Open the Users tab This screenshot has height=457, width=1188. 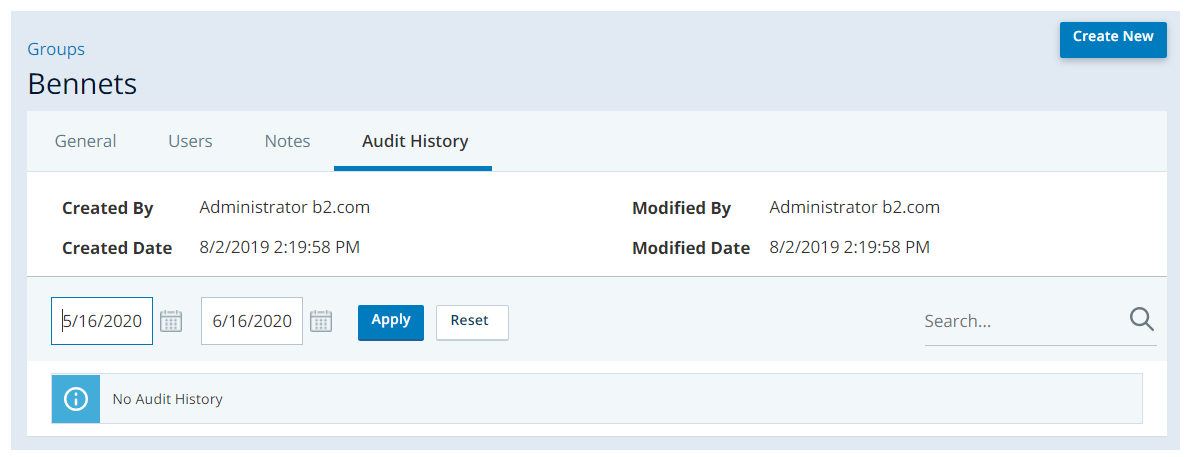coord(190,141)
